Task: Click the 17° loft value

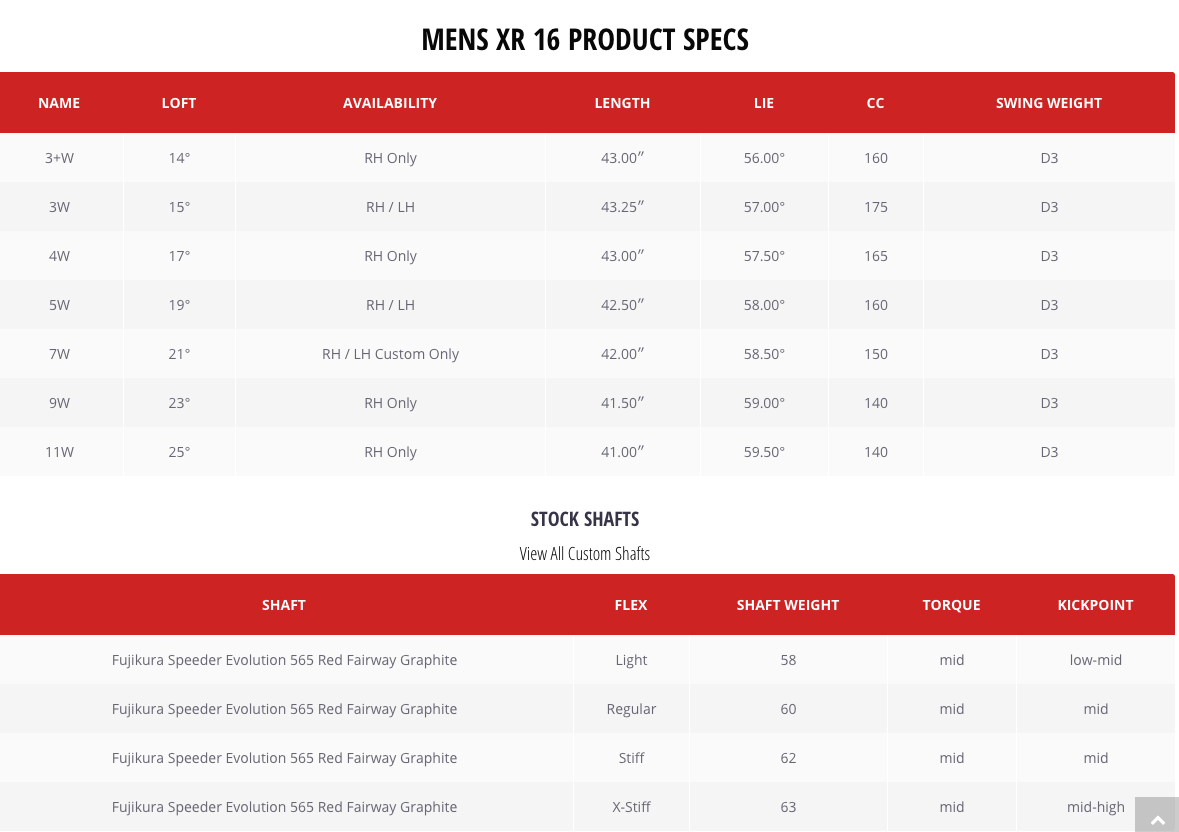Action: pos(179,256)
